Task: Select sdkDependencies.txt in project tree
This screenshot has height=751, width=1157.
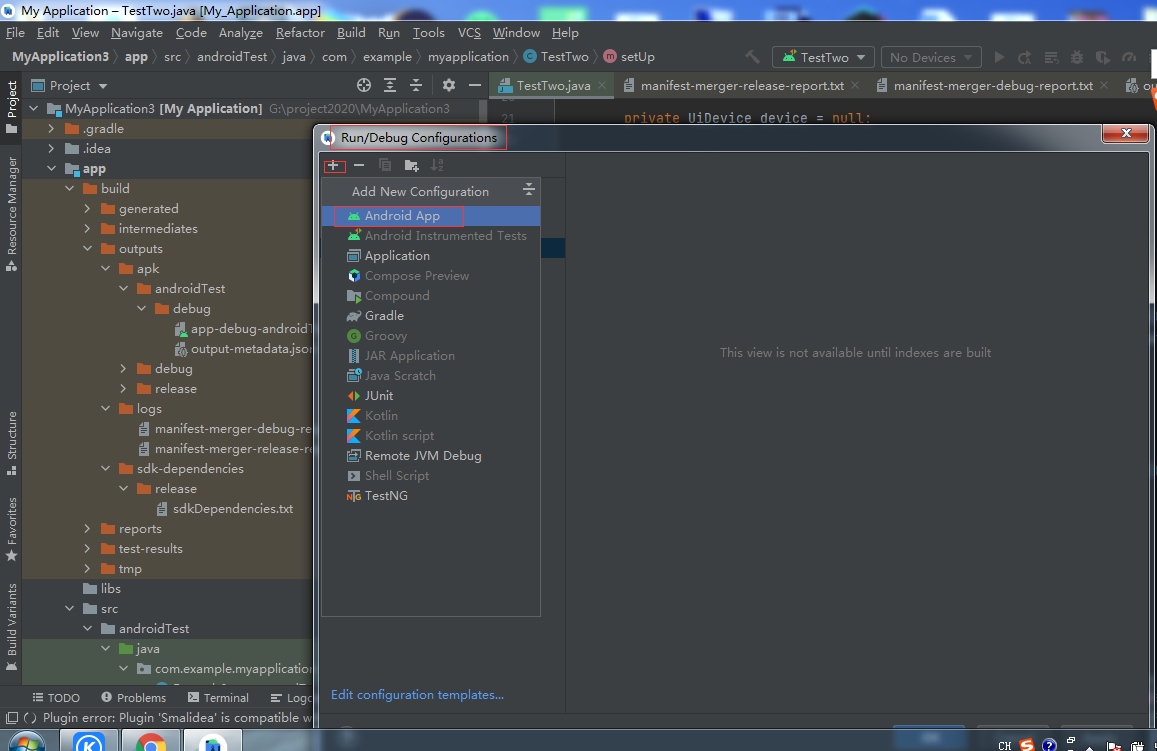Action: click(x=232, y=508)
